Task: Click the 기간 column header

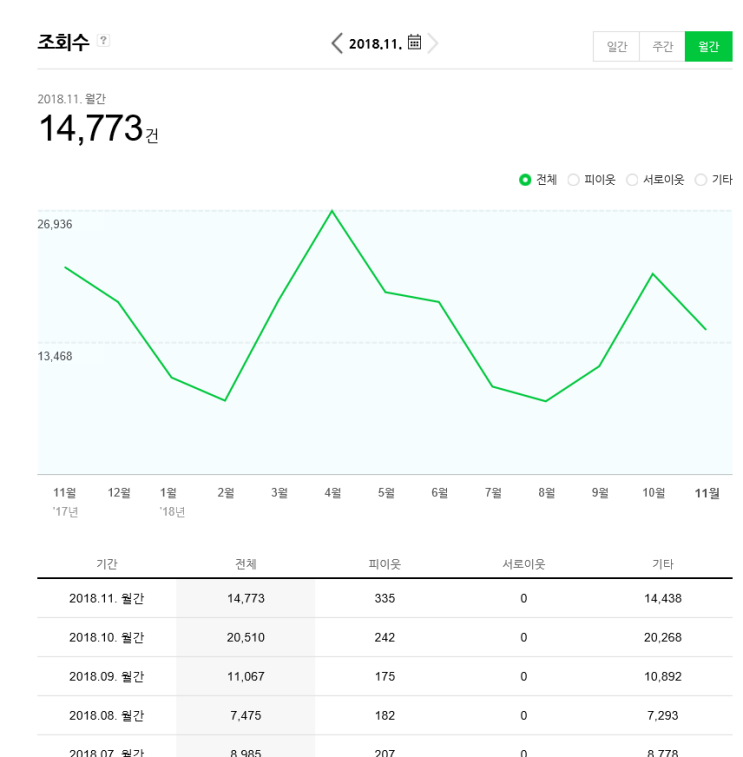Action: [x=107, y=564]
